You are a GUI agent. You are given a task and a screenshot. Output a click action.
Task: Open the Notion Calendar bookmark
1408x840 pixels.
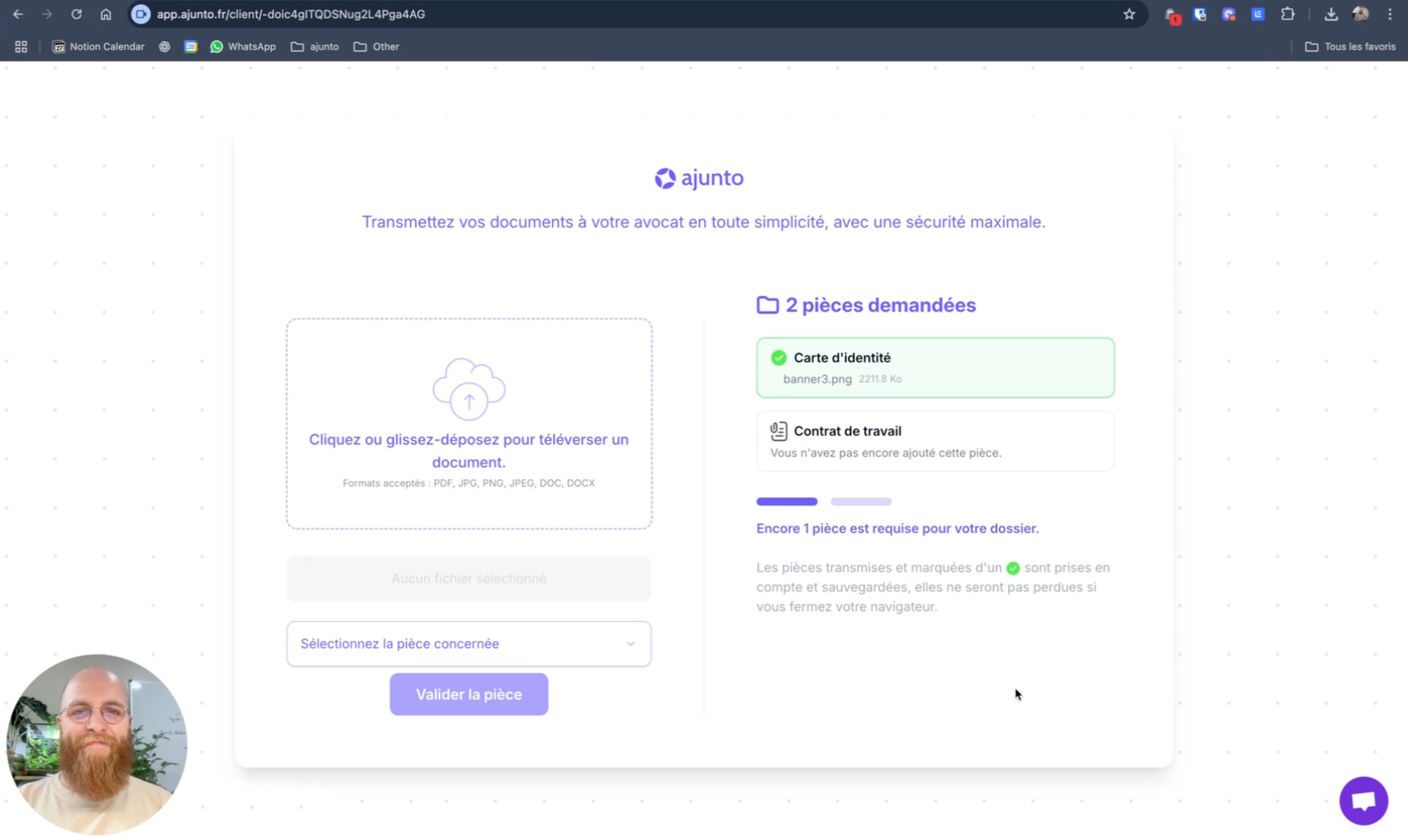coord(98,46)
